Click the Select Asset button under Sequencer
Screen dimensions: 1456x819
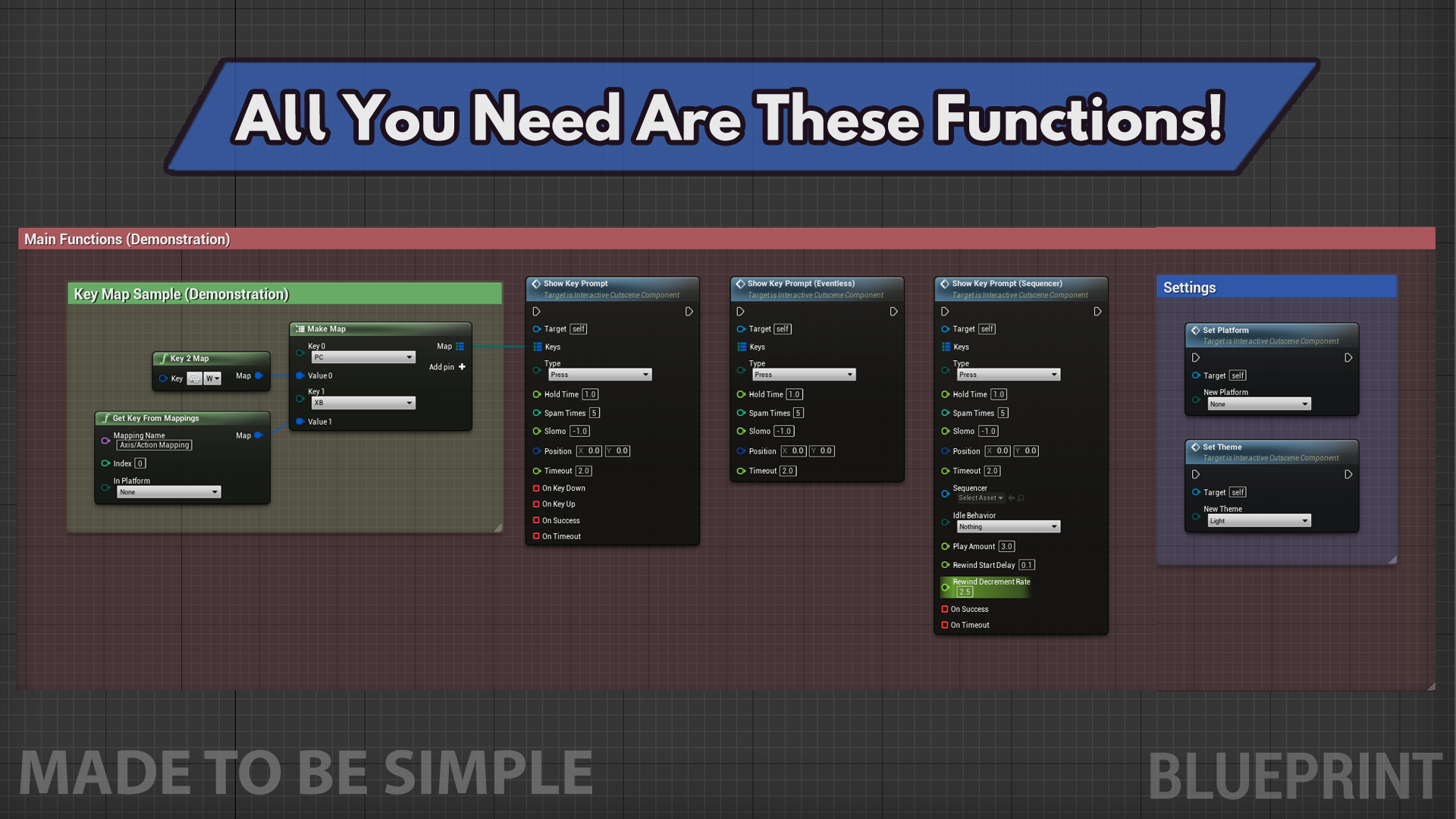(980, 498)
